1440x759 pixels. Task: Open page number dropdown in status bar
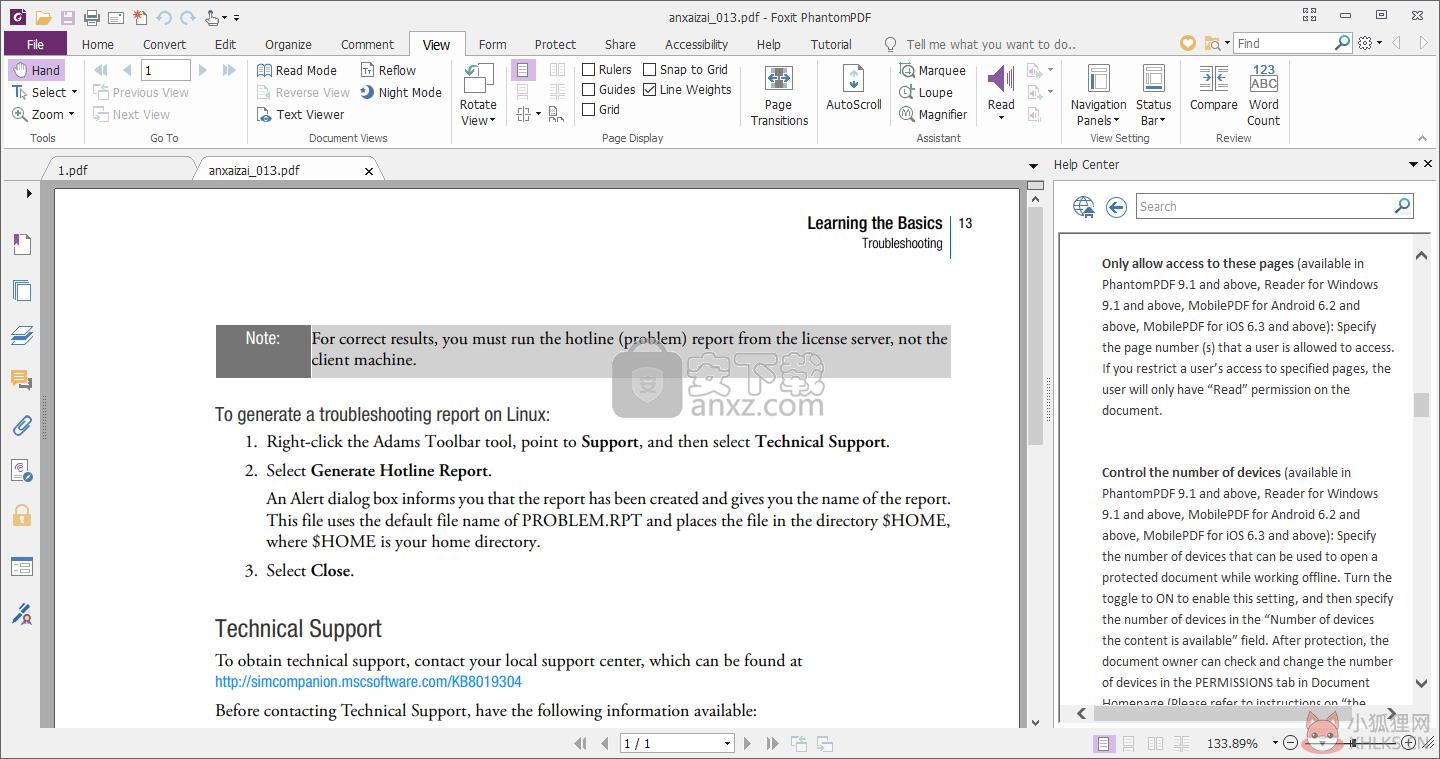pos(727,743)
